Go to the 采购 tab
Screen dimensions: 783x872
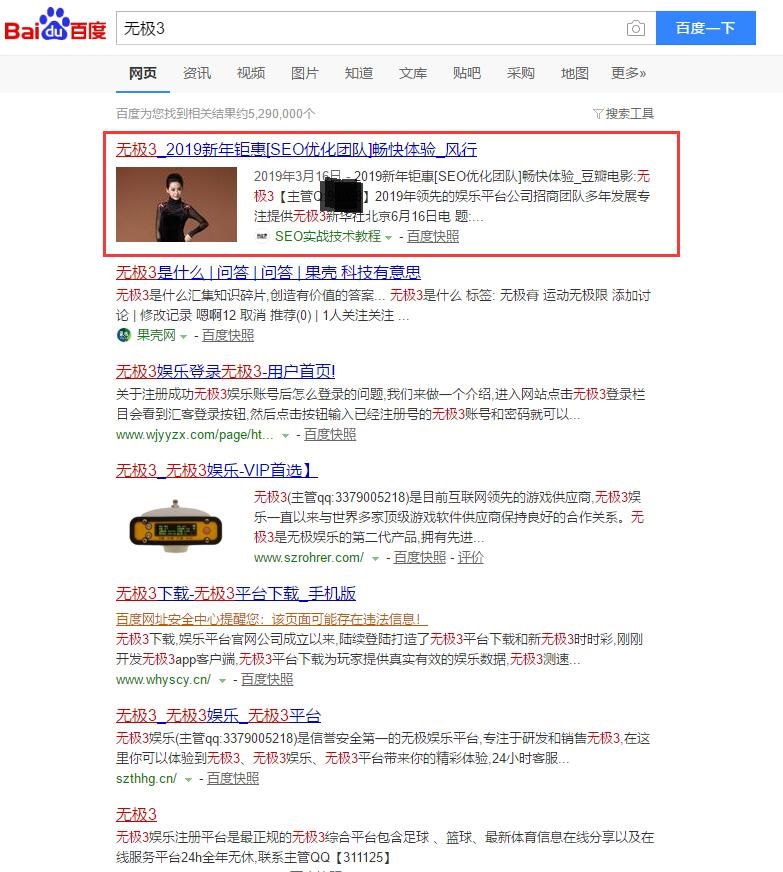pyautogui.click(x=521, y=73)
